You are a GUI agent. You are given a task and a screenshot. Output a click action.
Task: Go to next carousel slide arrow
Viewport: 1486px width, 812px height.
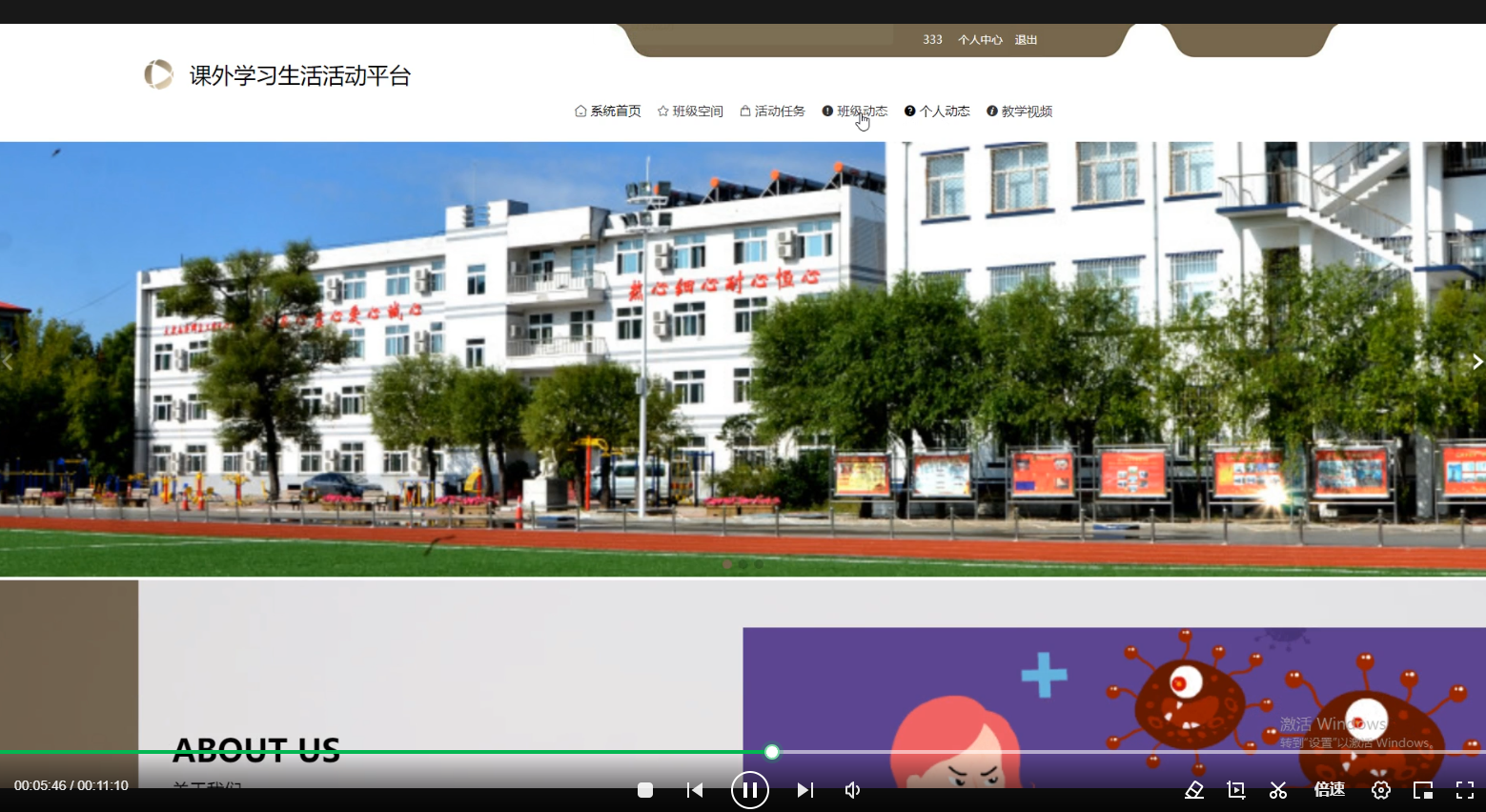pos(1477,361)
